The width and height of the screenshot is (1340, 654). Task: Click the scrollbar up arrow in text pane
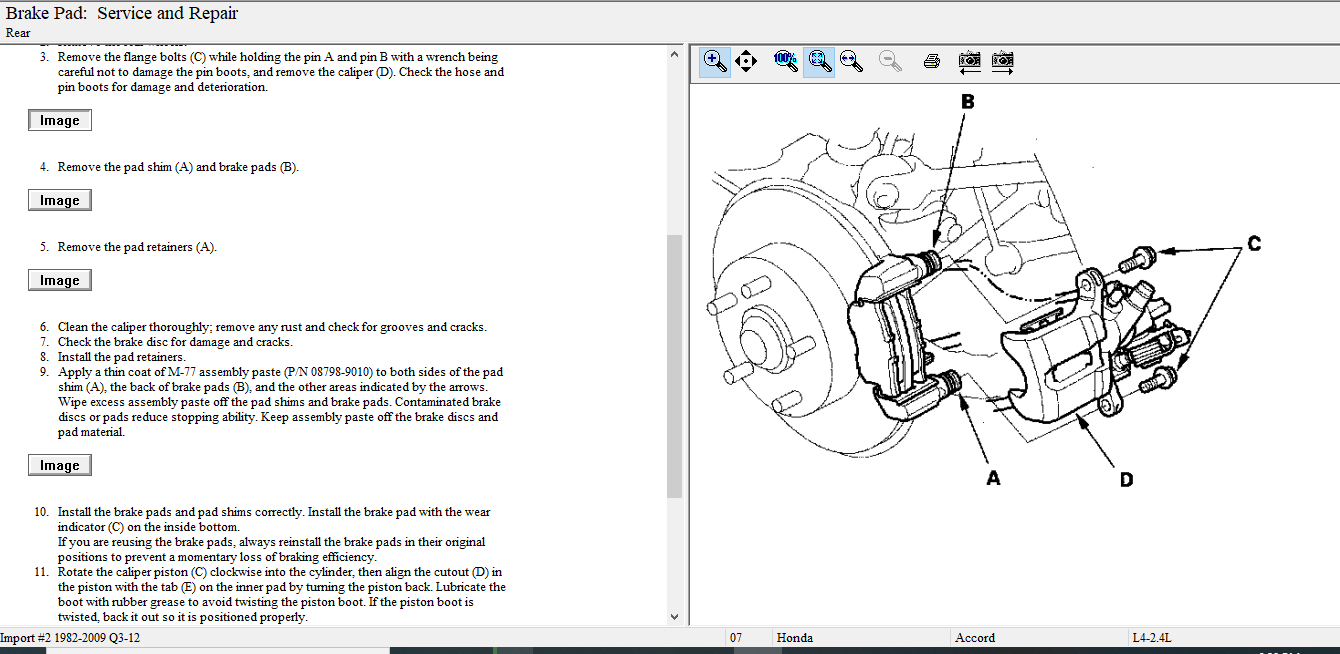tap(674, 54)
